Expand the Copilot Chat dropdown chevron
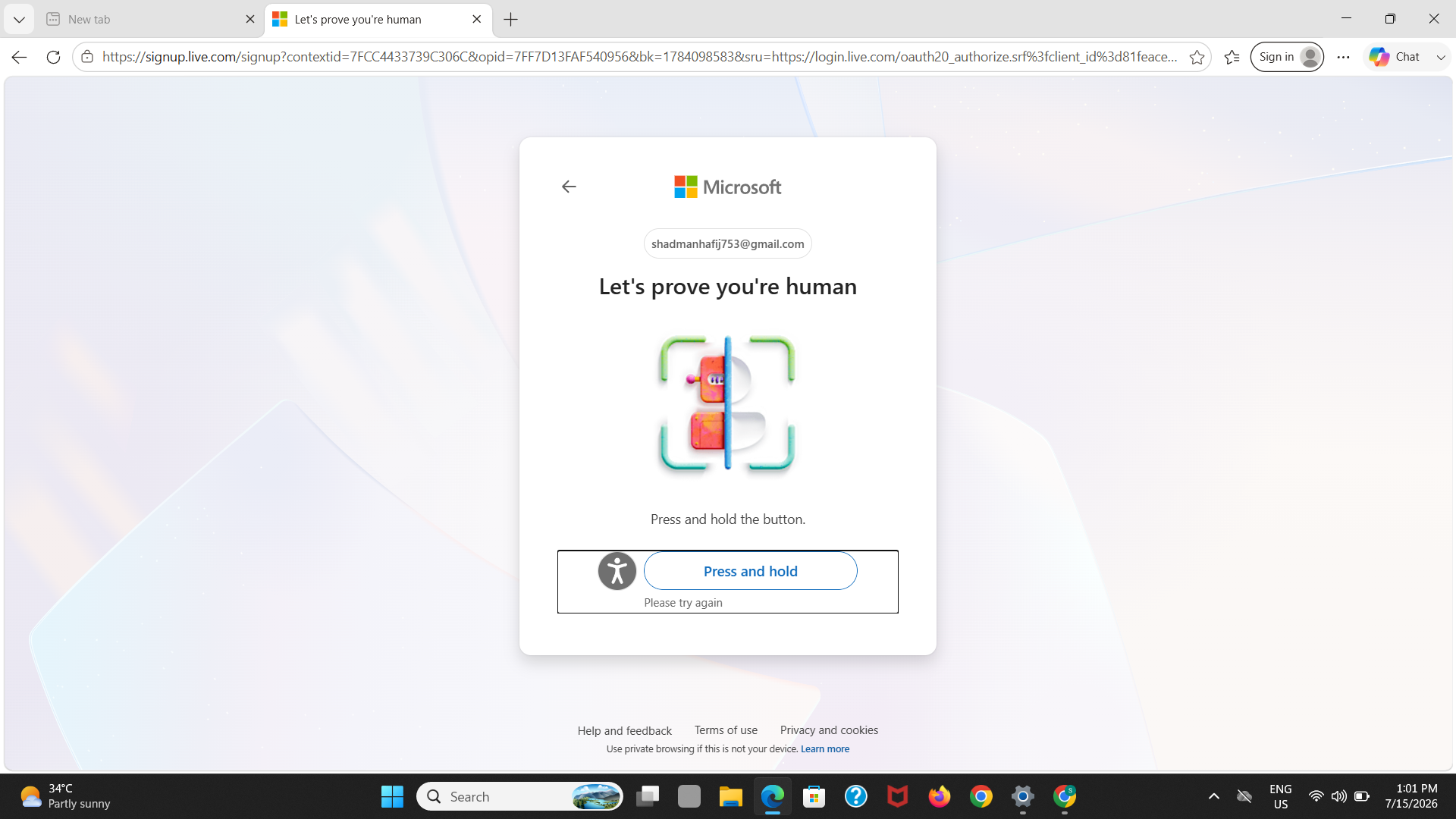 (x=1441, y=57)
